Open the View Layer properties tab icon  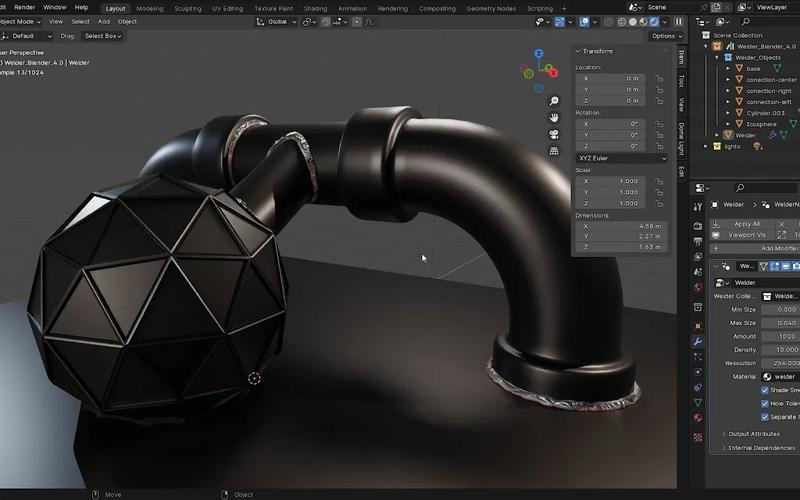point(697,257)
